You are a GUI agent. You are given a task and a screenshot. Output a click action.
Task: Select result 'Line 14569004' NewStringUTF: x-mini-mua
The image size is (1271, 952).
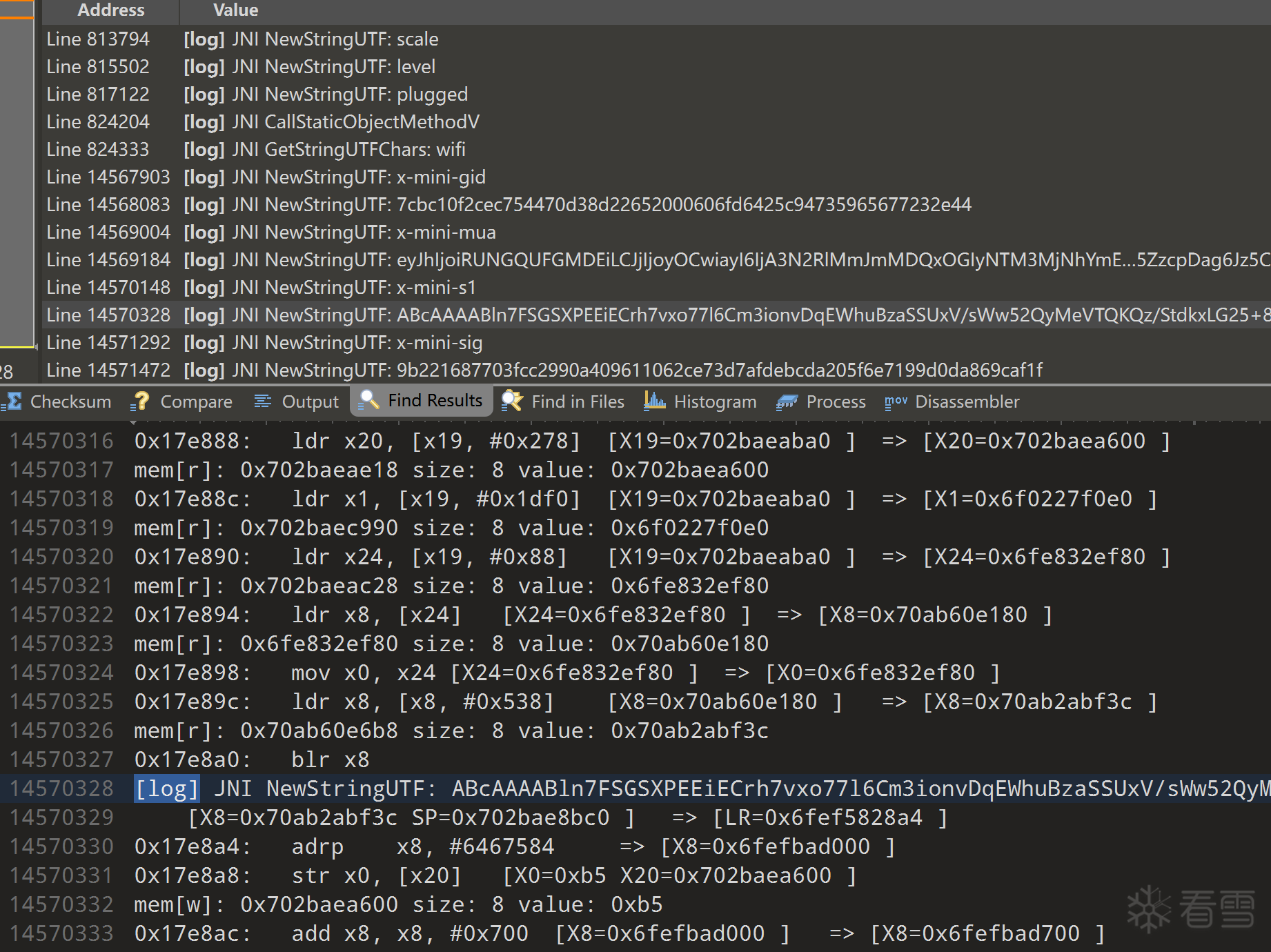pos(656,232)
